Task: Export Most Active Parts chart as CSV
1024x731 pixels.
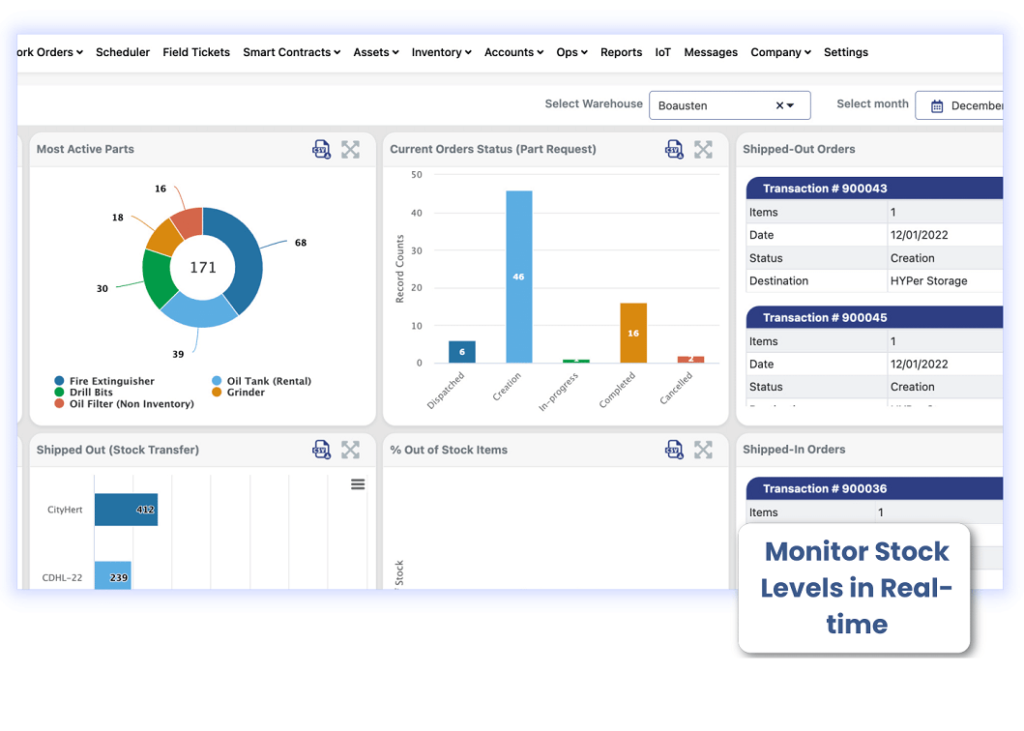Action: (x=321, y=149)
